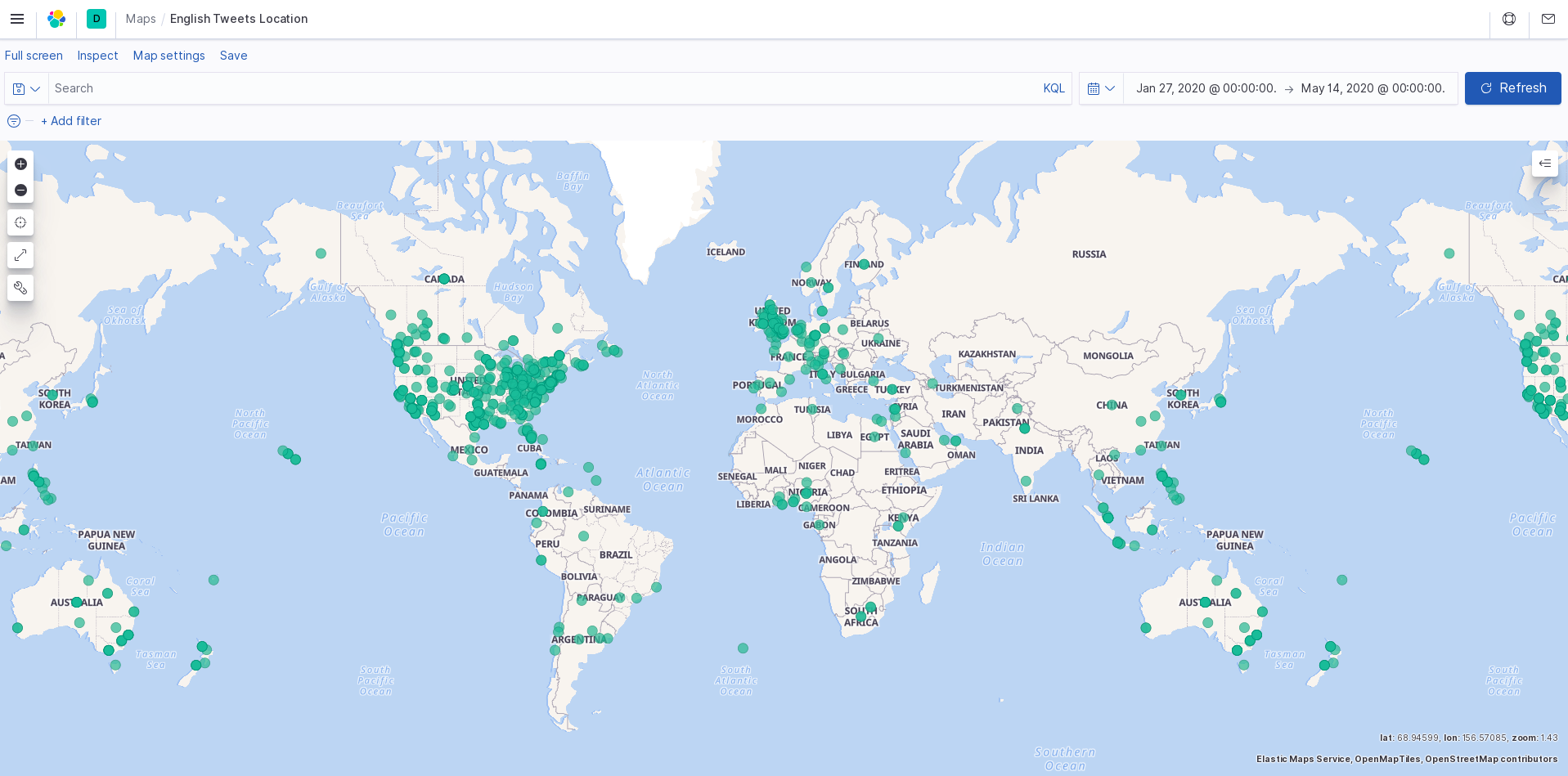Click the Southern Ocean map label
This screenshot has height=776, width=1568.
(1065, 759)
